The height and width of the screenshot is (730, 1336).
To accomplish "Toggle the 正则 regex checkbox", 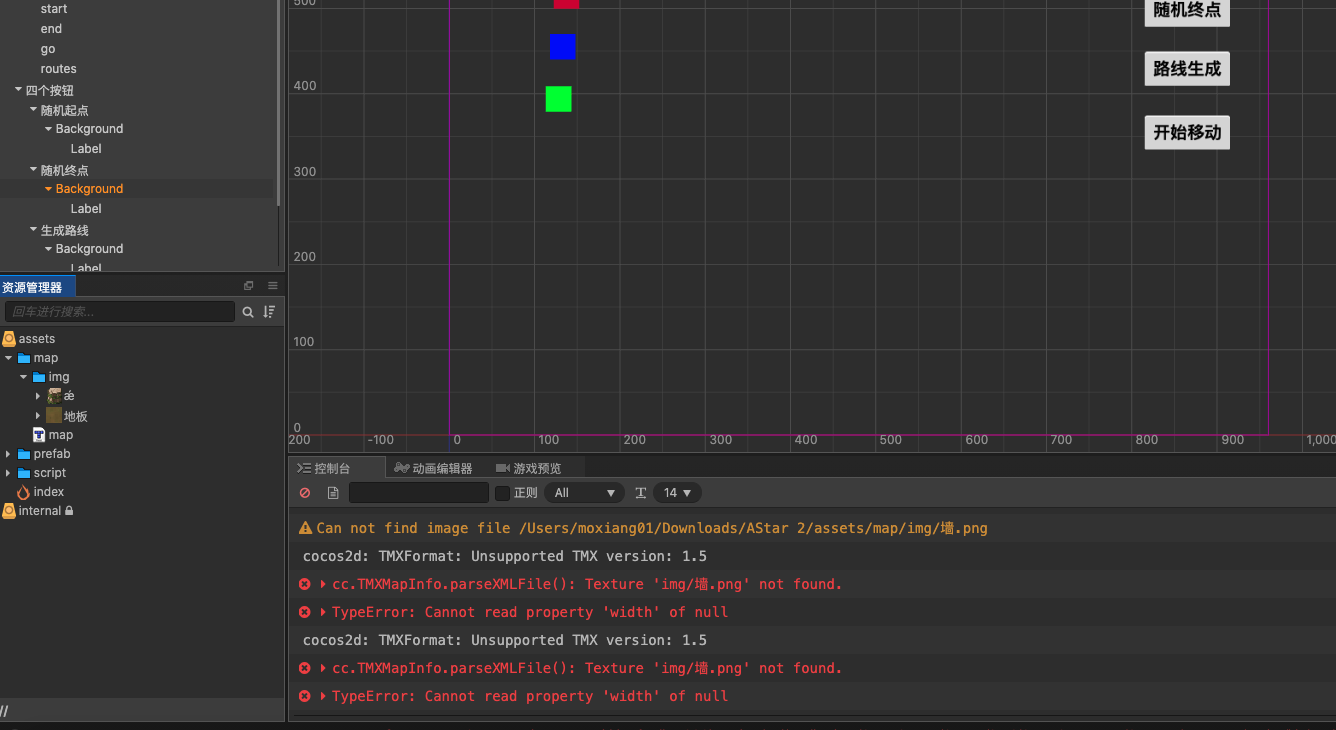I will 503,493.
